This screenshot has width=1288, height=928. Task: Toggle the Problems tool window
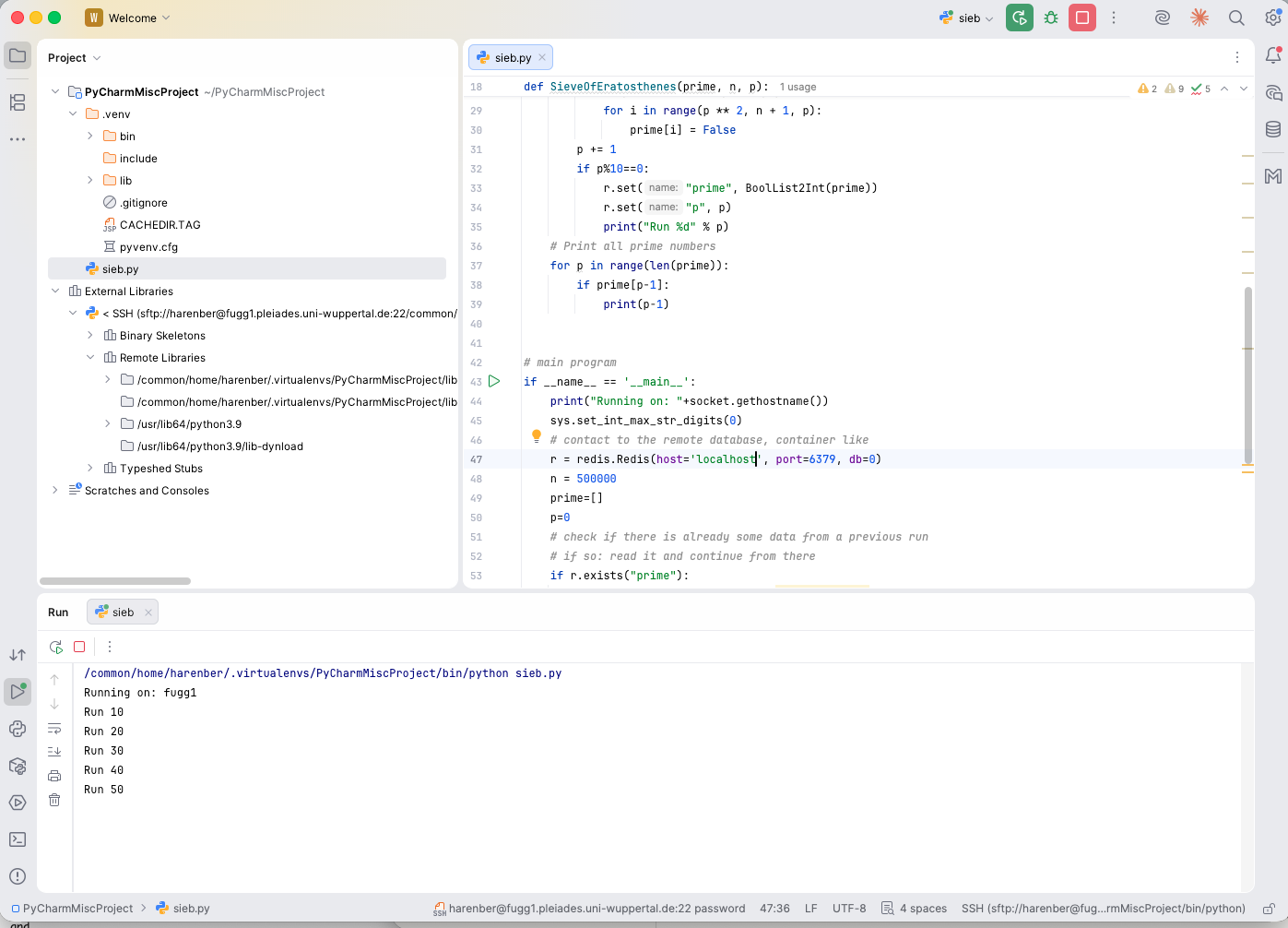[x=17, y=876]
